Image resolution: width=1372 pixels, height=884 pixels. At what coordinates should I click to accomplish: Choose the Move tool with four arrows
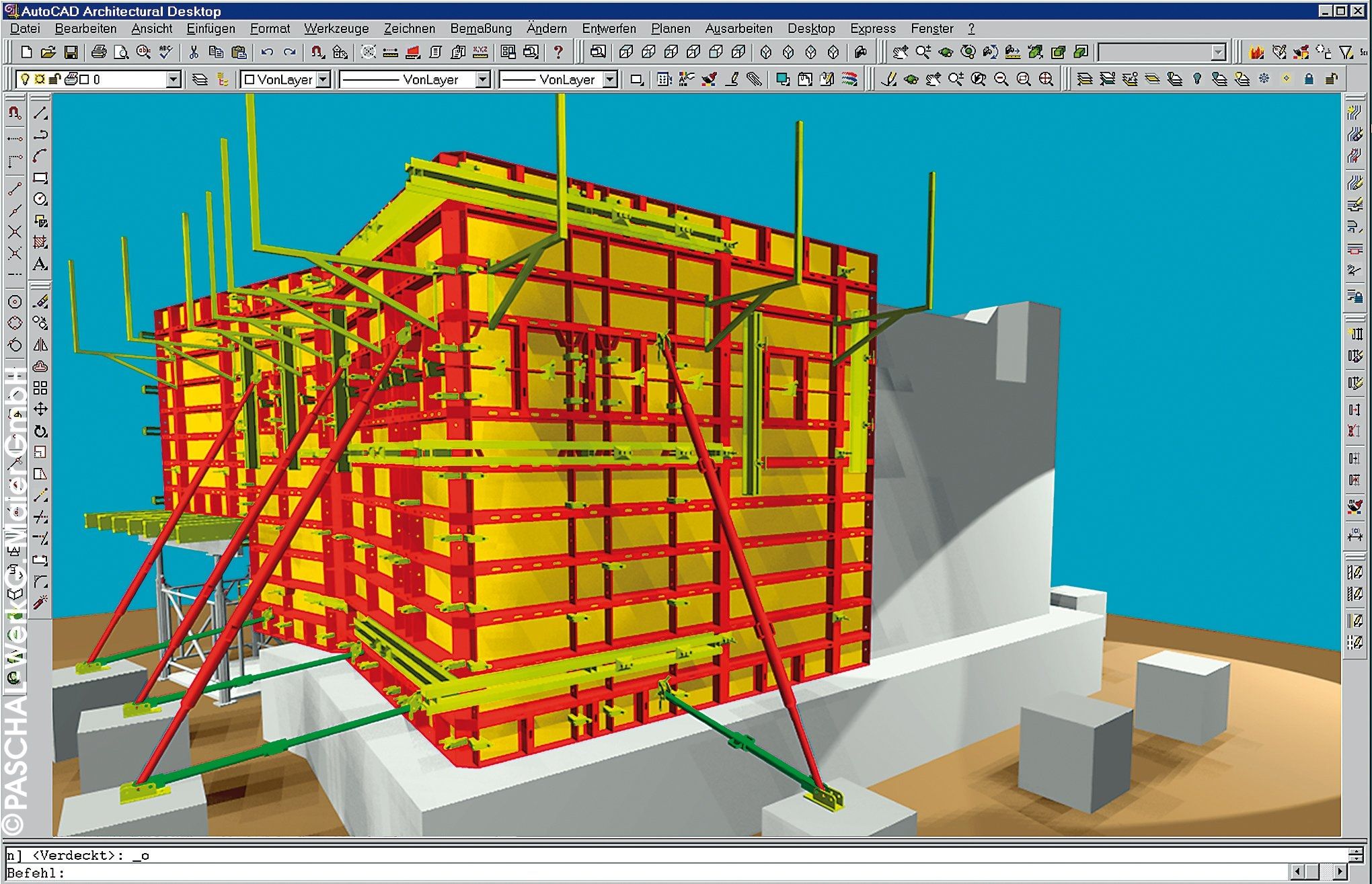(40, 409)
